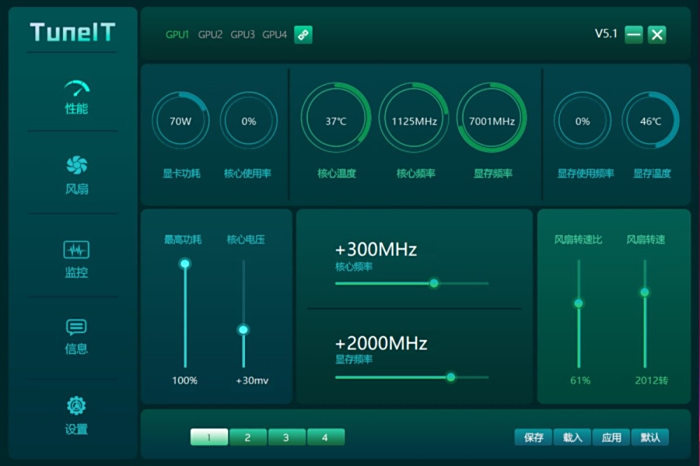Click the 核心温度 label
Image resolution: width=700 pixels, height=466 pixels.
click(x=337, y=173)
